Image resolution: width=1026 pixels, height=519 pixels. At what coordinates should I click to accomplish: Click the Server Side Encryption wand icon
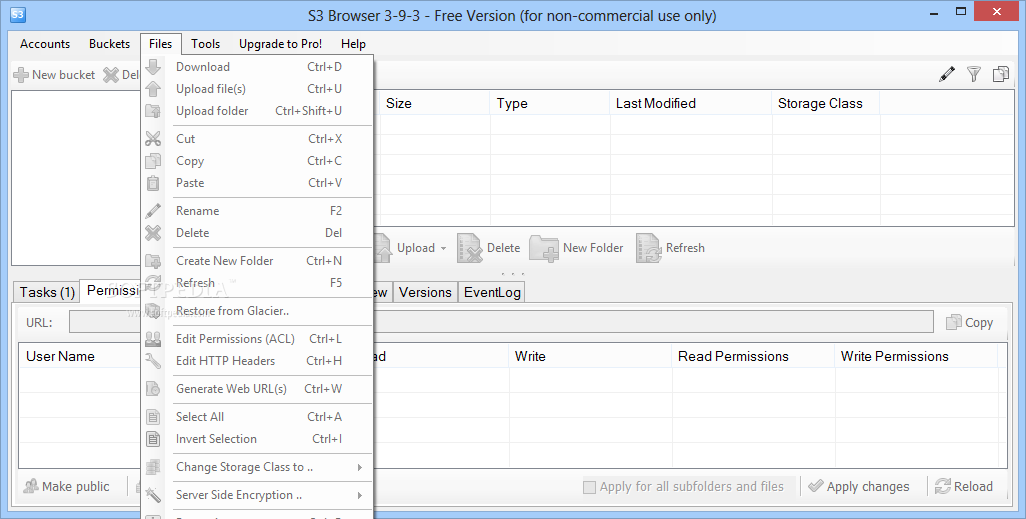pos(153,495)
